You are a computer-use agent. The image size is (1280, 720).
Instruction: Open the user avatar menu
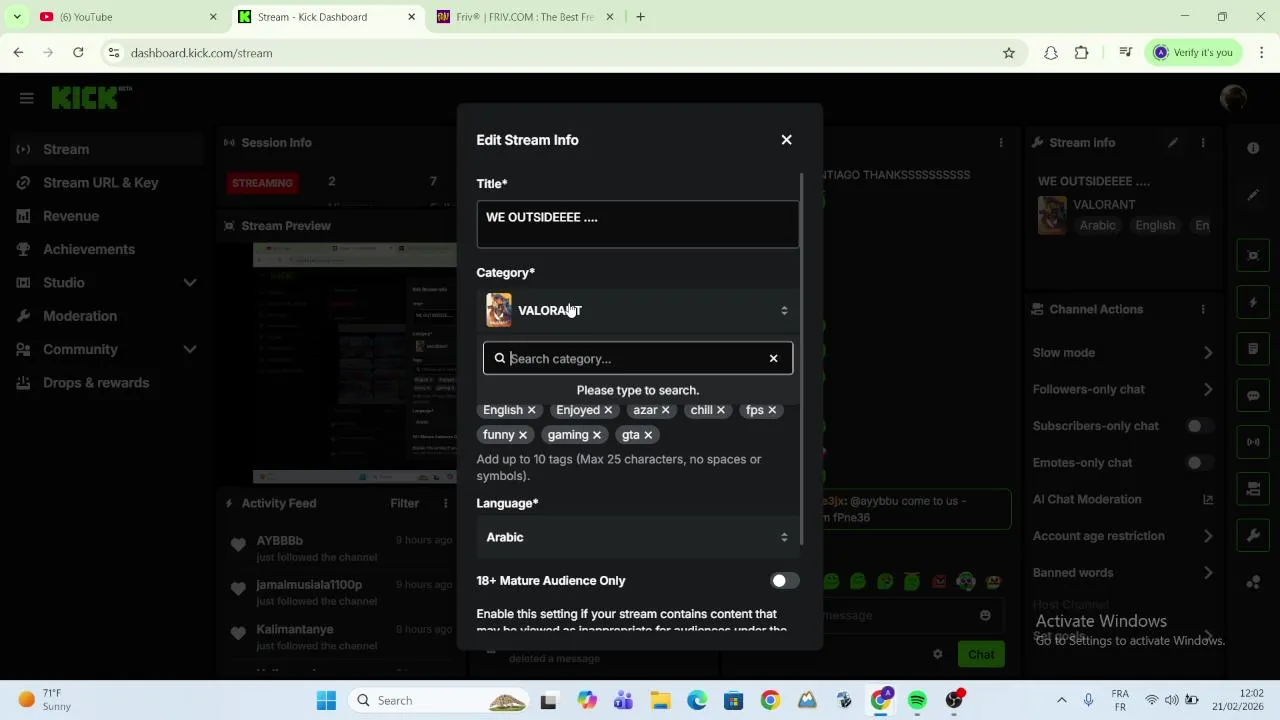click(x=1233, y=98)
